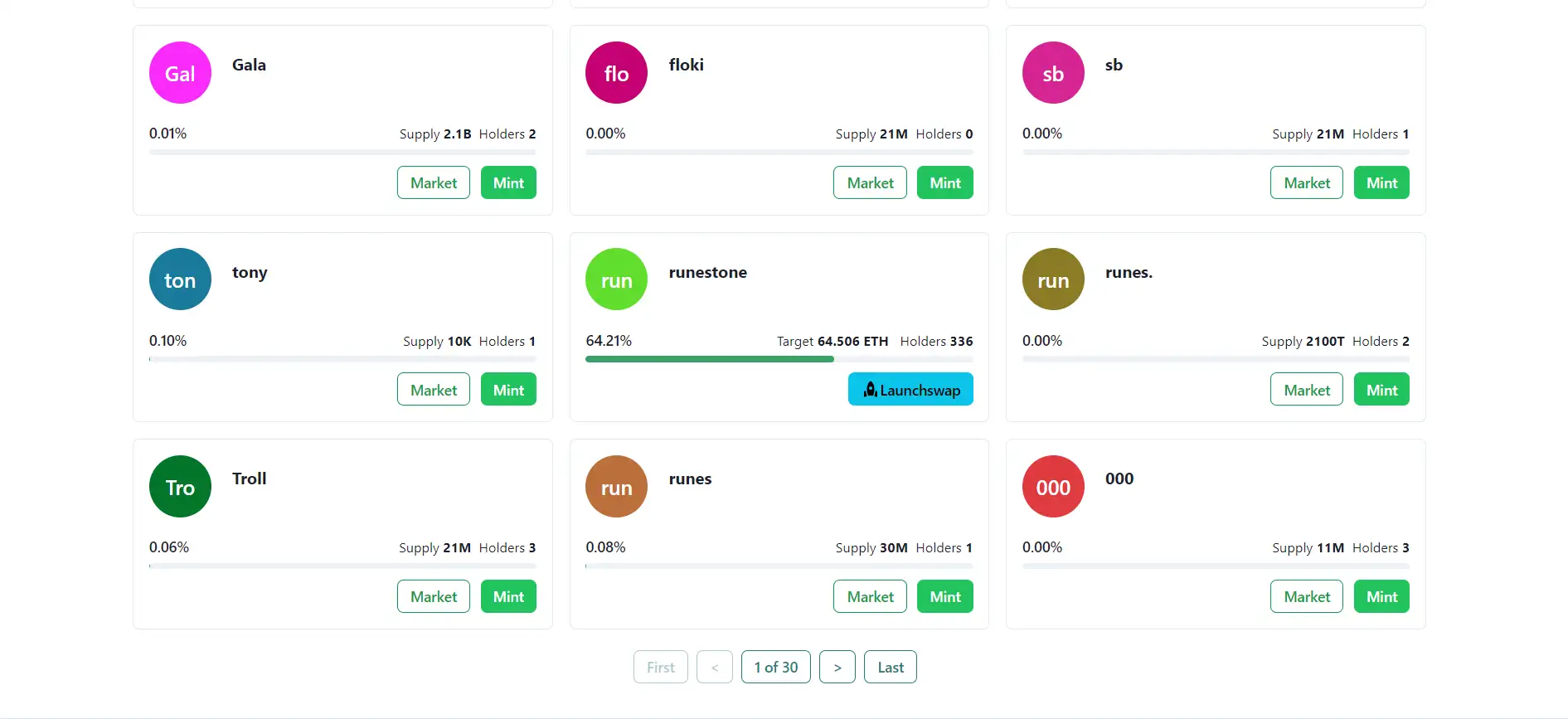Open Launchswap for runestone

(x=910, y=390)
